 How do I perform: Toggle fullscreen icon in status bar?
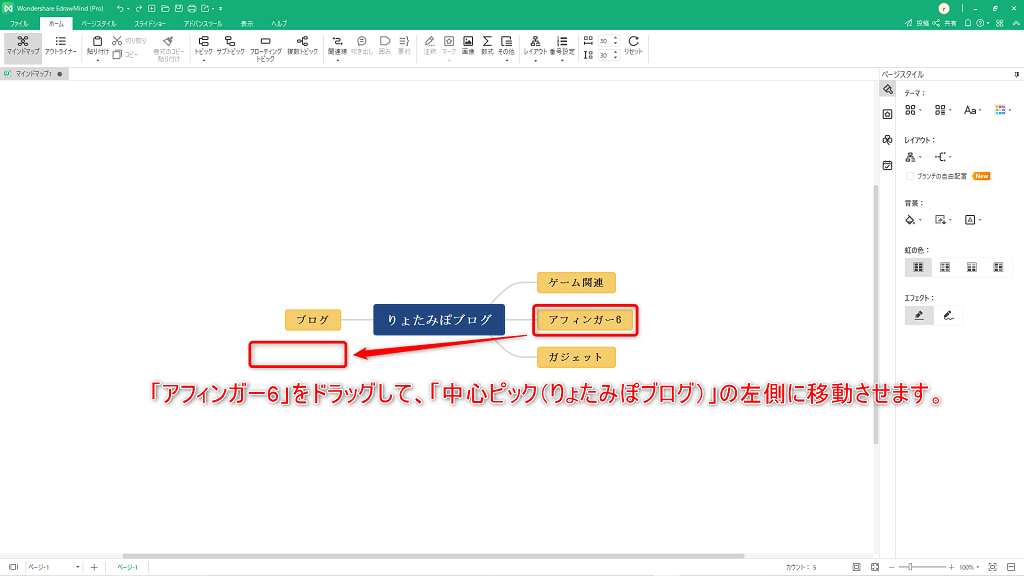pos(875,567)
